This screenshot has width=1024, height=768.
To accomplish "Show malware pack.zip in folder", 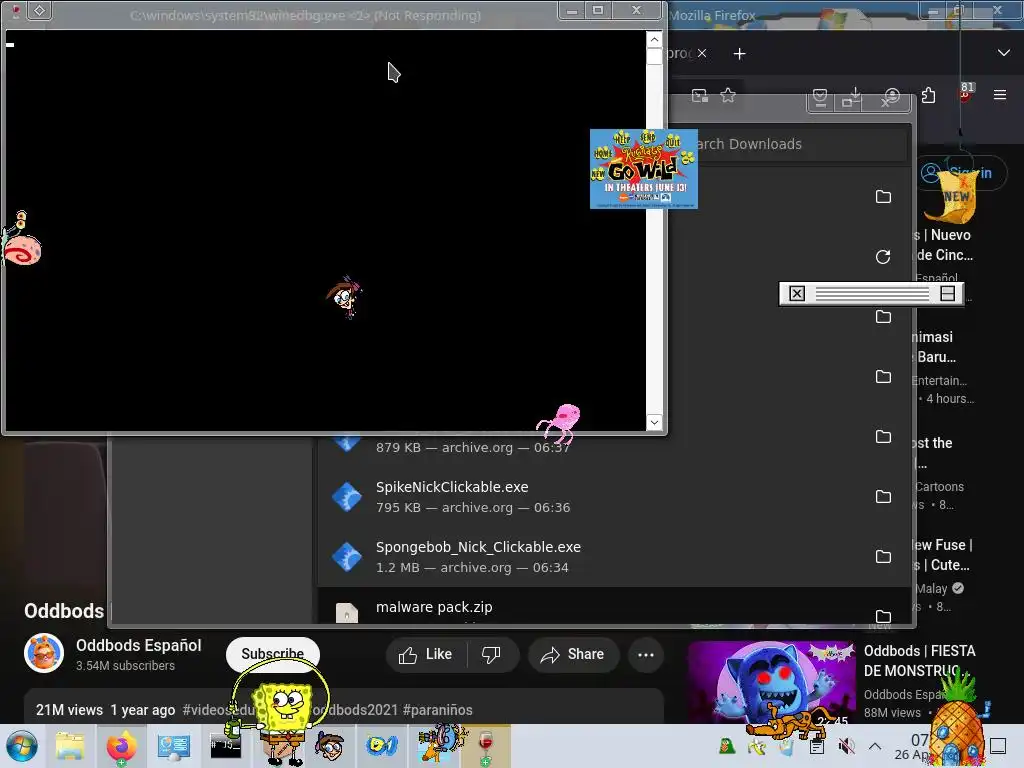I will 883,616.
